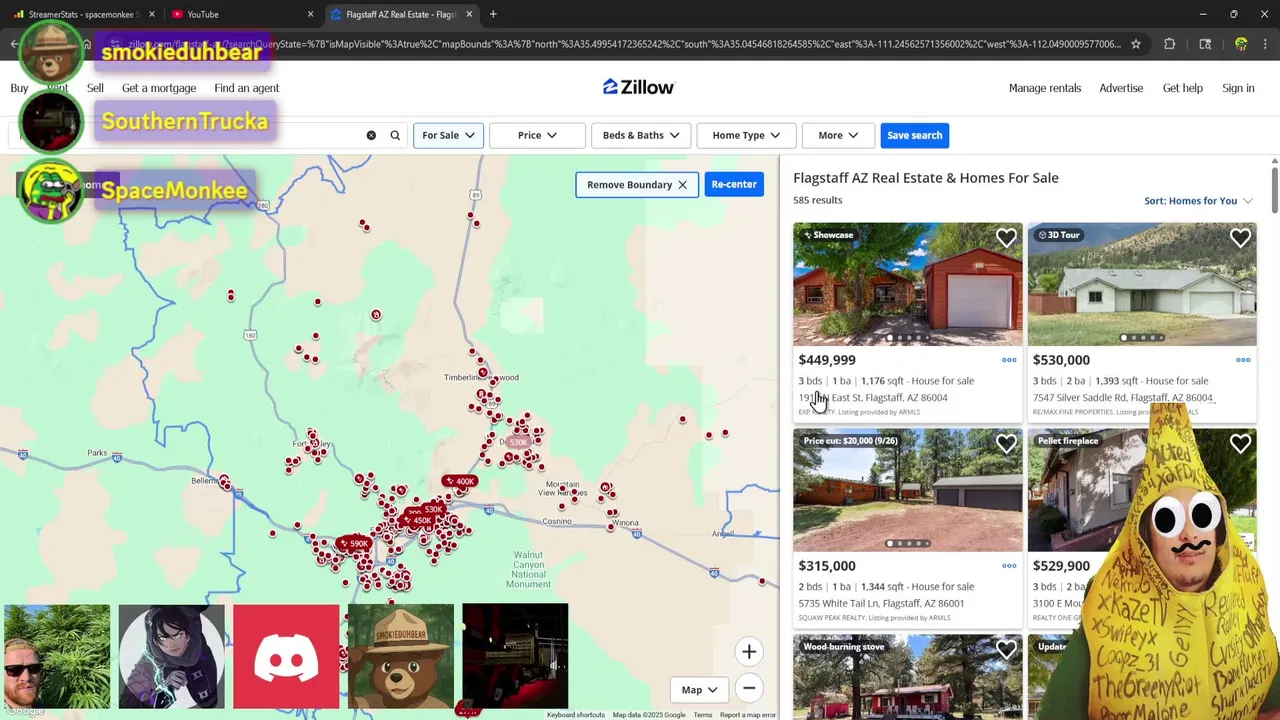Expand the More filters dropdown
1280x720 pixels.
point(838,135)
